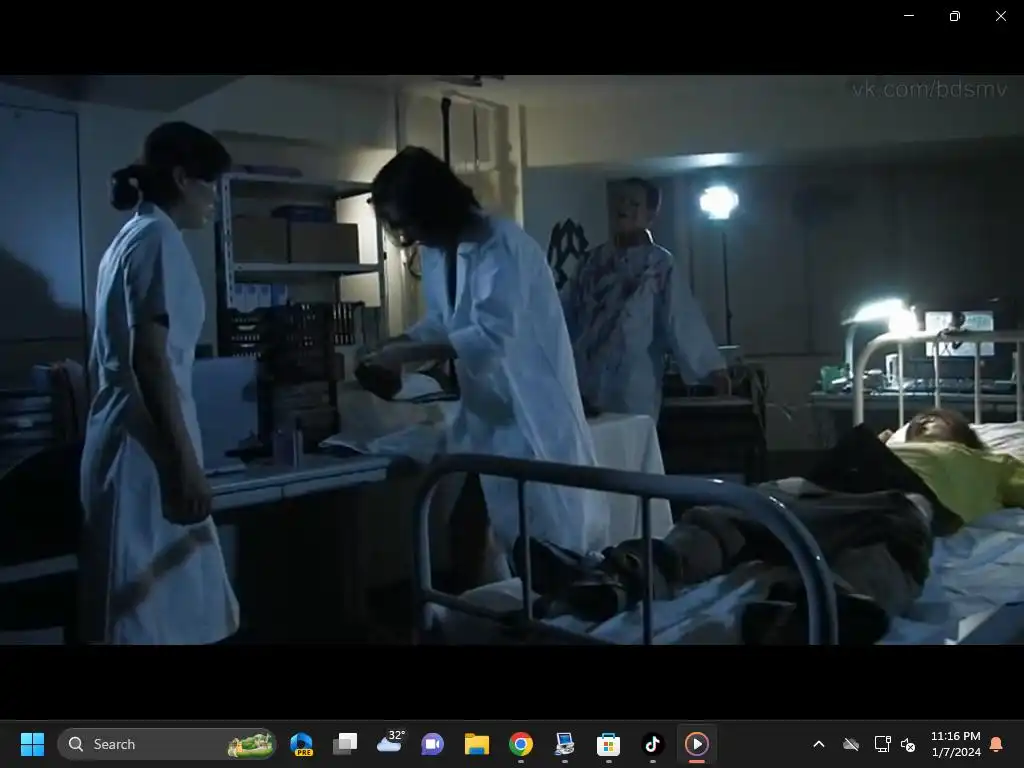Minimize the media player window
1024x768 pixels.
click(x=909, y=16)
